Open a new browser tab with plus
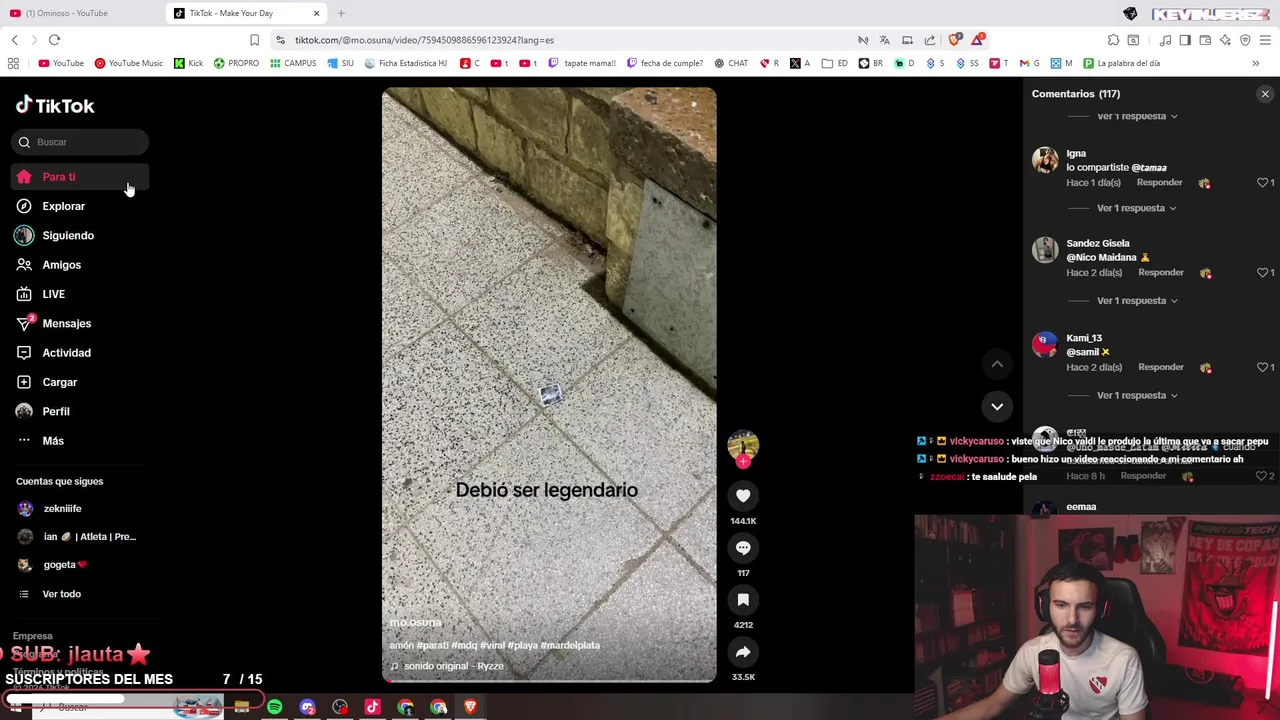This screenshot has height=720, width=1280. [341, 13]
